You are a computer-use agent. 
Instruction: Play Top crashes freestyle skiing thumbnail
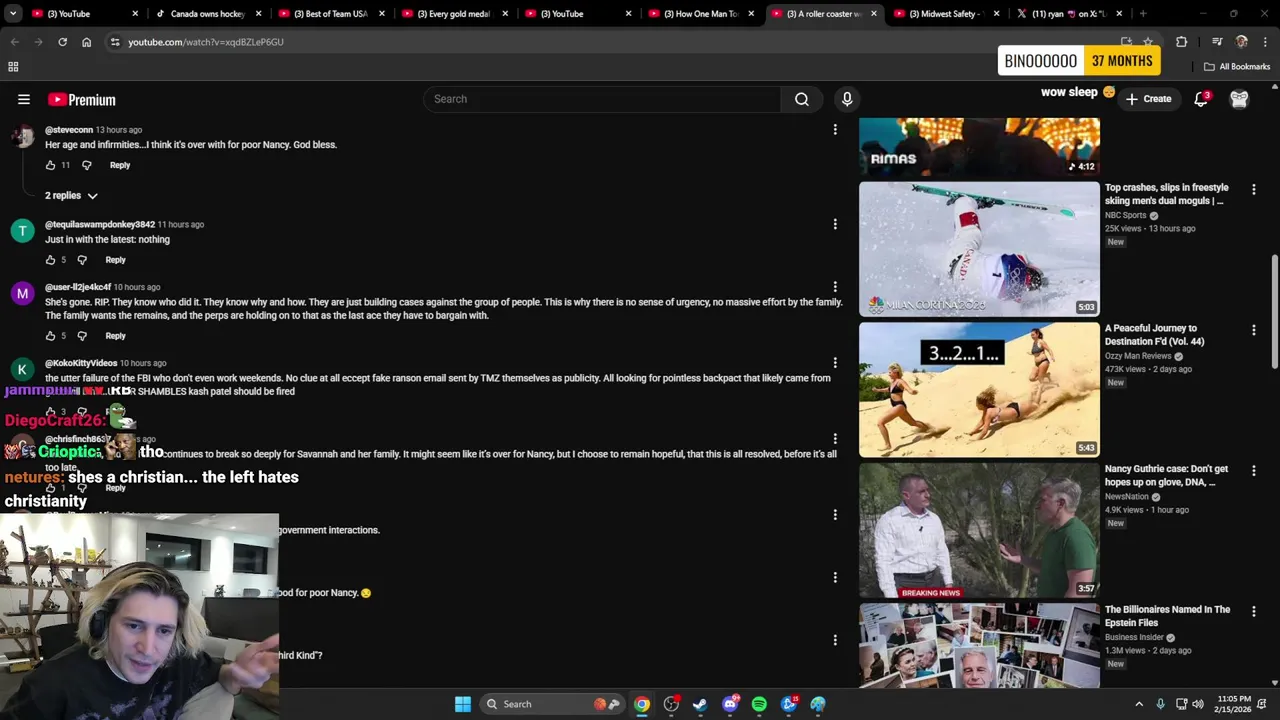point(979,249)
